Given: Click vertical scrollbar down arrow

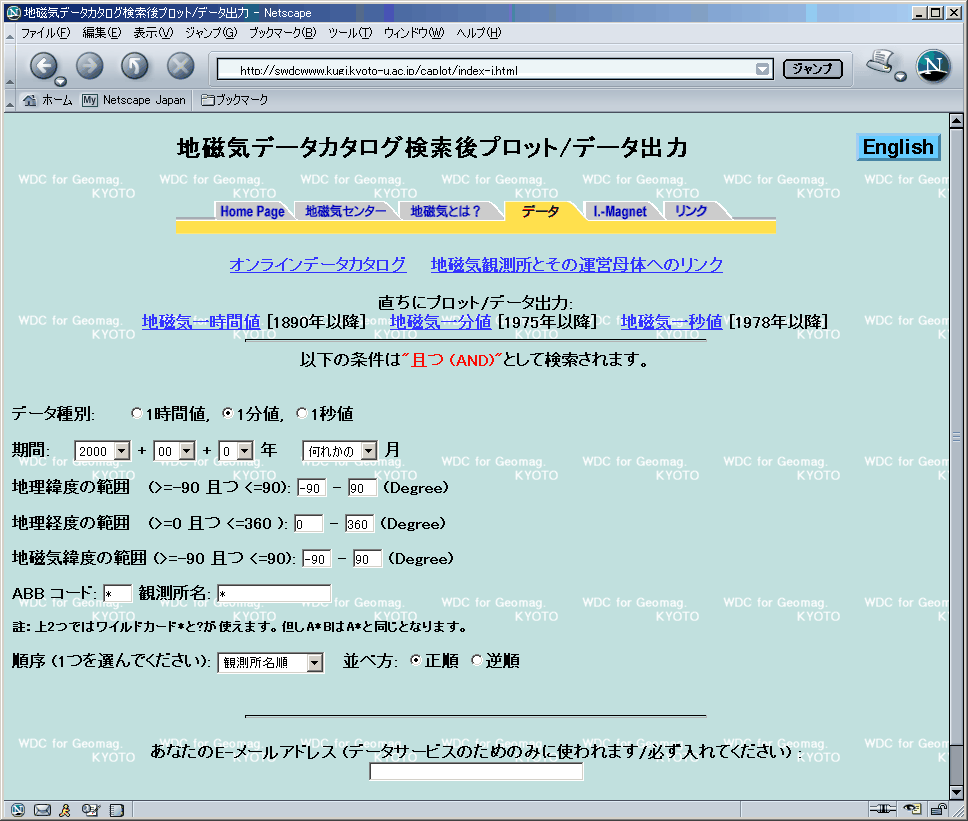Looking at the screenshot, I should point(956,792).
